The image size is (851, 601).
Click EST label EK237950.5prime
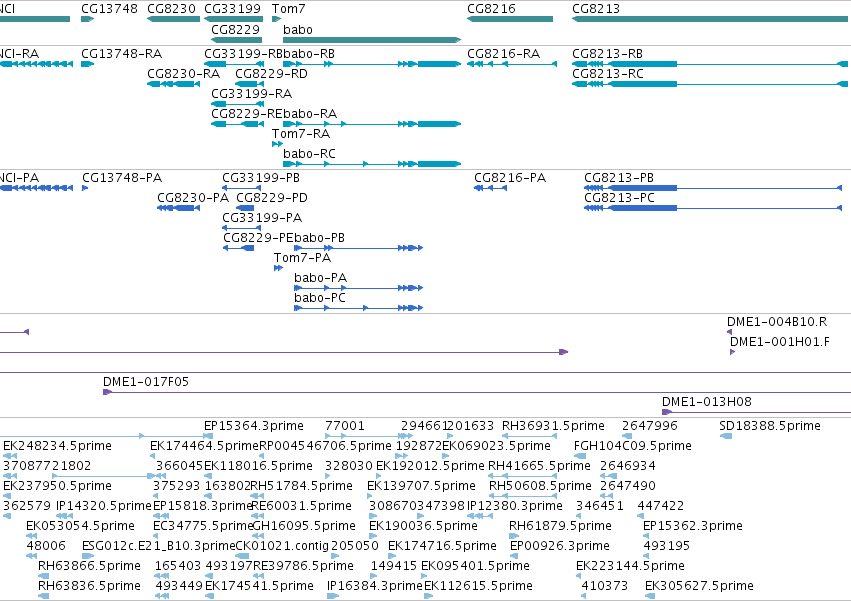(58, 486)
